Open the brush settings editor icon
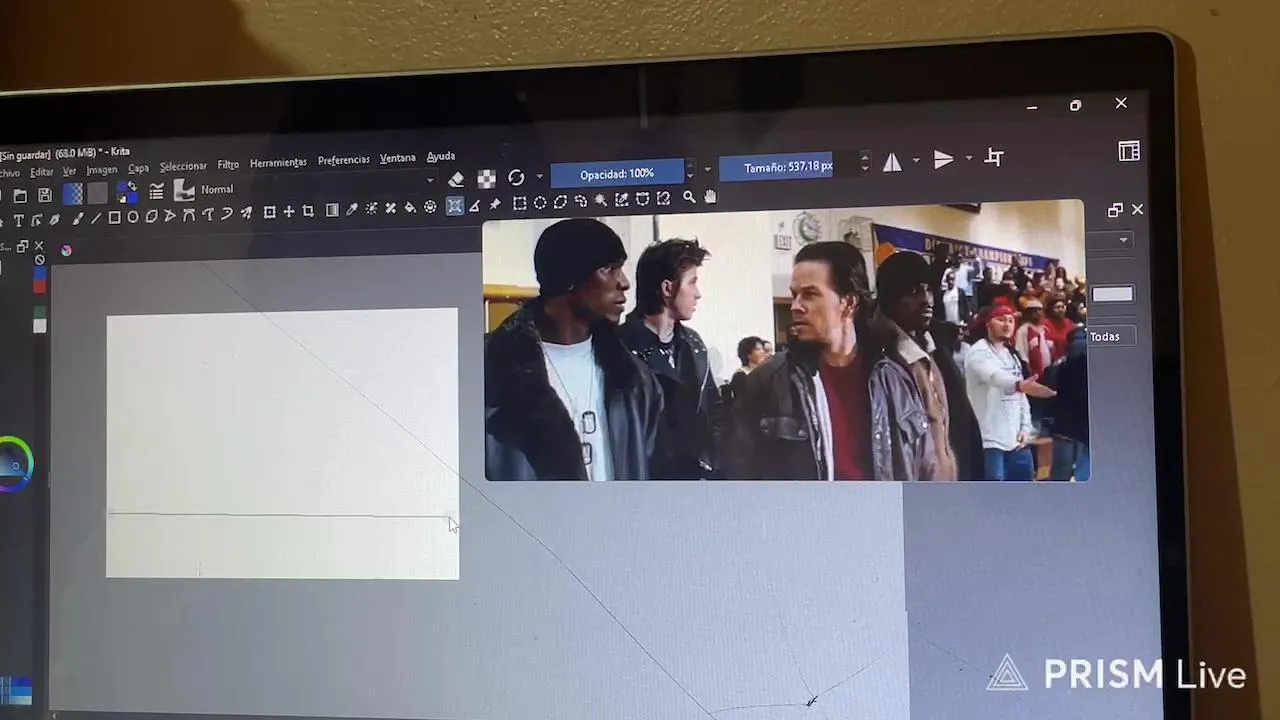The image size is (1280, 720). coord(157,191)
